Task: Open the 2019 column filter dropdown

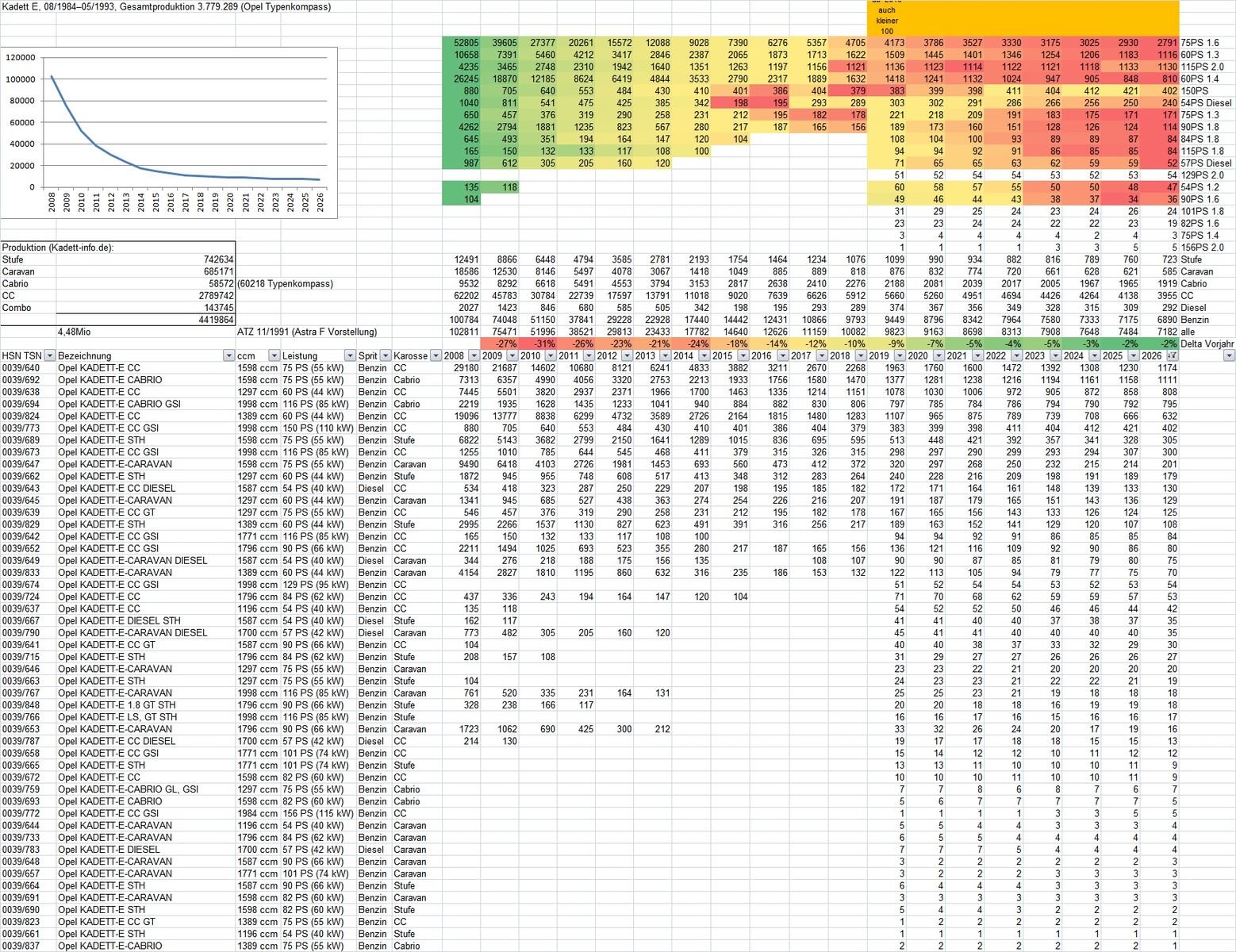Action: pos(899,356)
